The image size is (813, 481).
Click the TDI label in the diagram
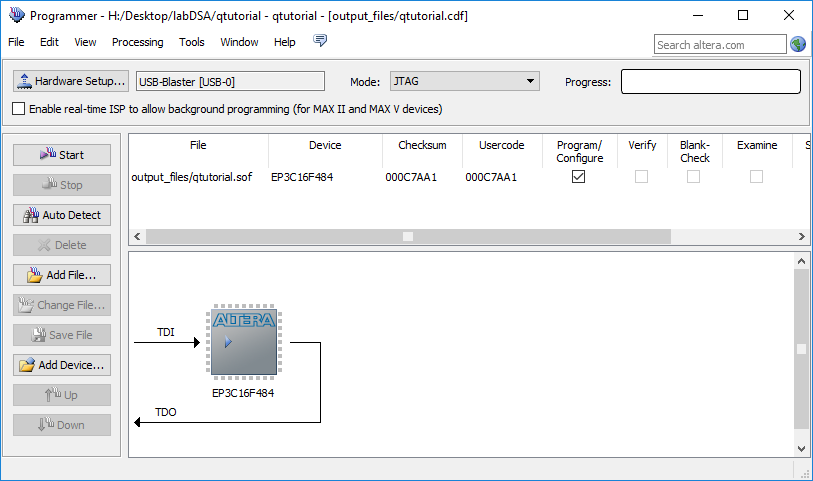[x=166, y=332]
